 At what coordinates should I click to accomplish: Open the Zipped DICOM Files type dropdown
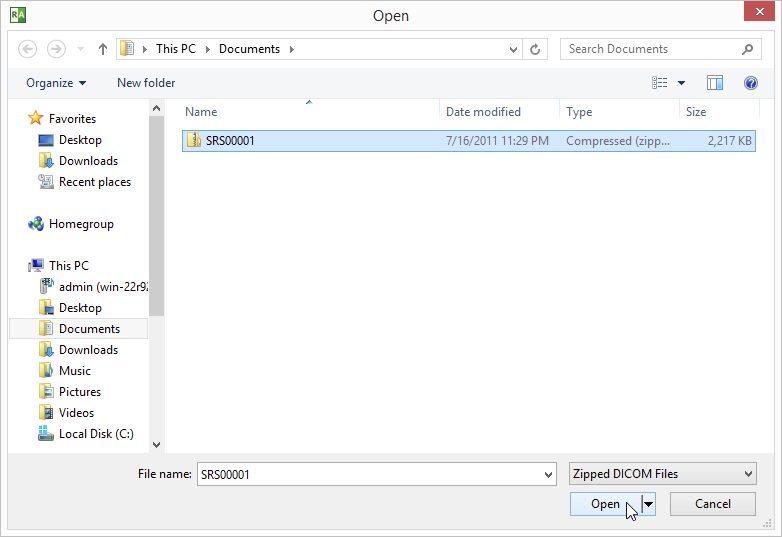[x=662, y=474]
